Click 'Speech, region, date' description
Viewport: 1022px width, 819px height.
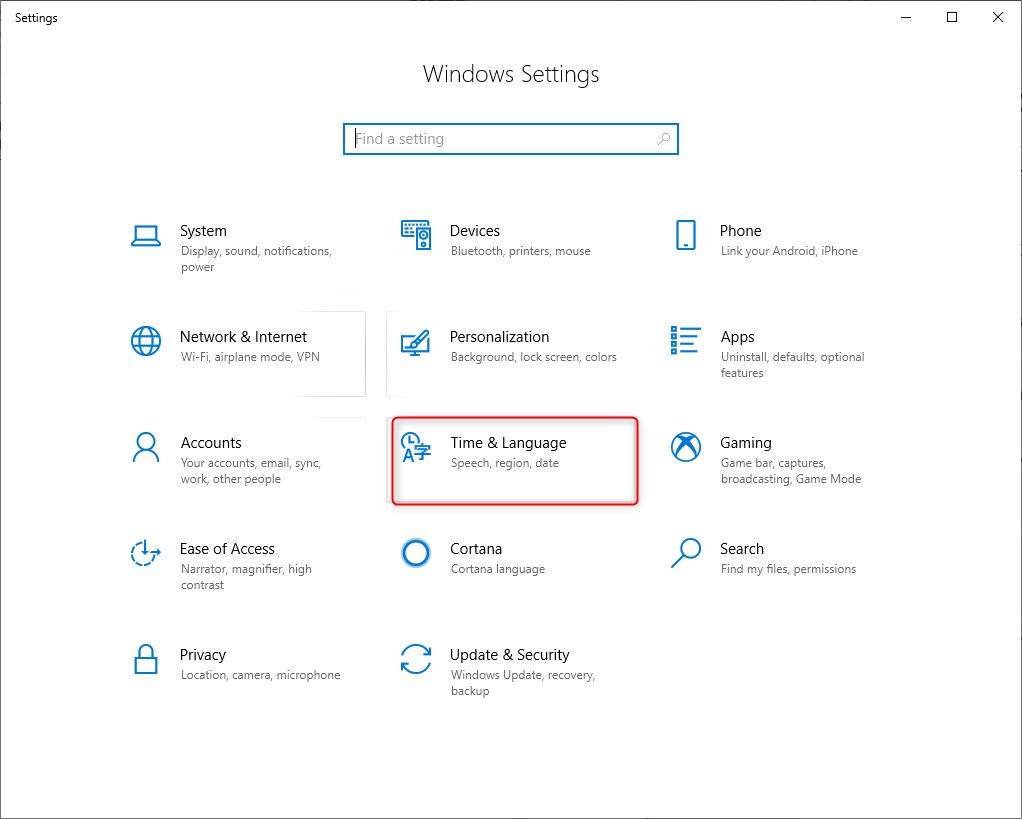[x=504, y=463]
